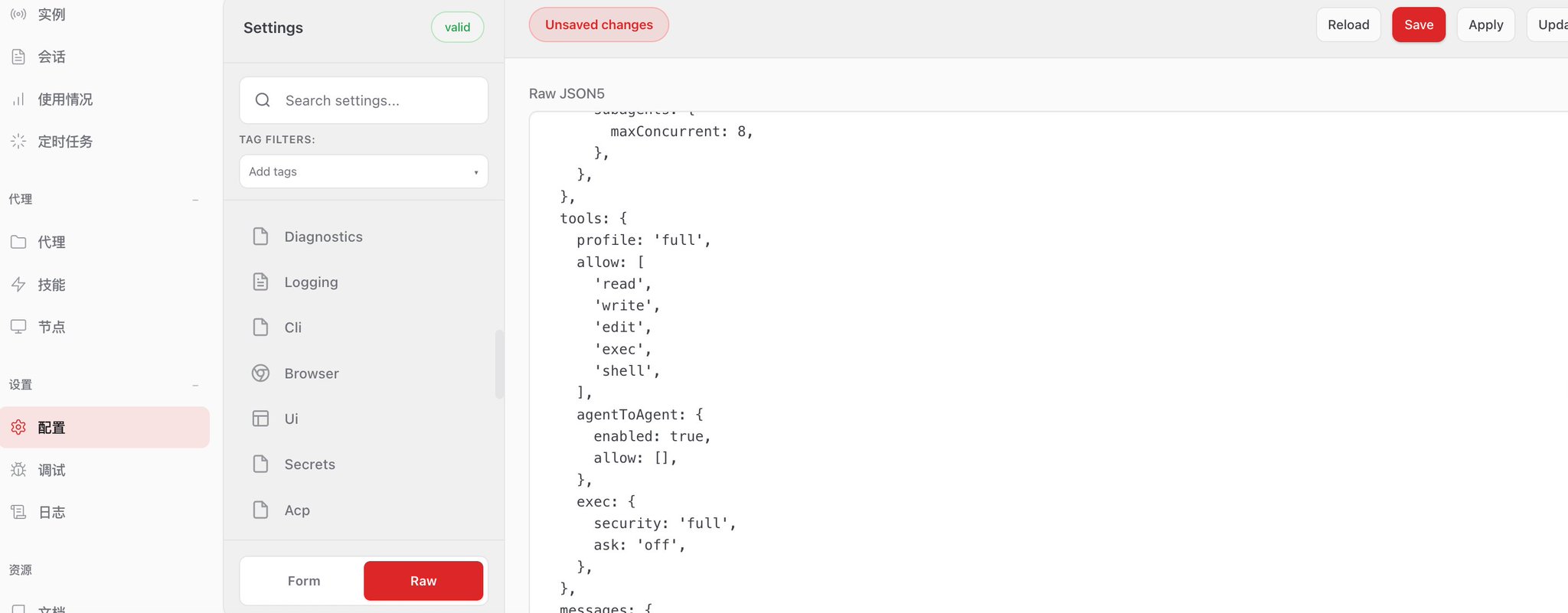Switch to Form view mode
Image resolution: width=1568 pixels, height=613 pixels.
pyautogui.click(x=304, y=581)
